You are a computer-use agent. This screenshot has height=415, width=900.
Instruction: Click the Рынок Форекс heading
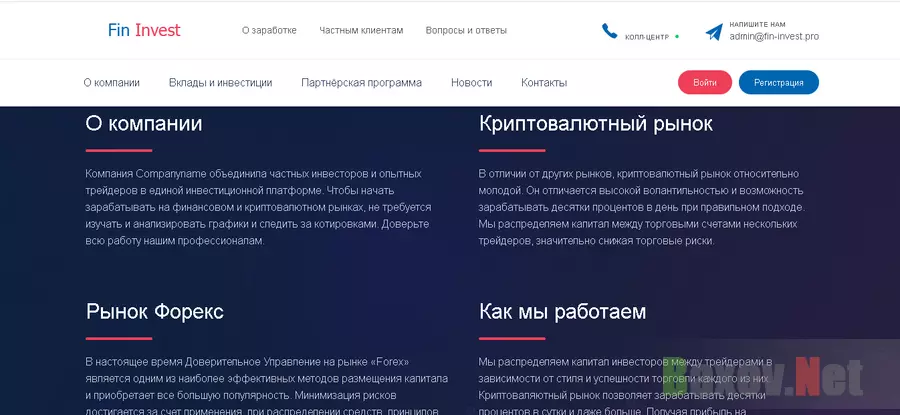click(x=155, y=312)
